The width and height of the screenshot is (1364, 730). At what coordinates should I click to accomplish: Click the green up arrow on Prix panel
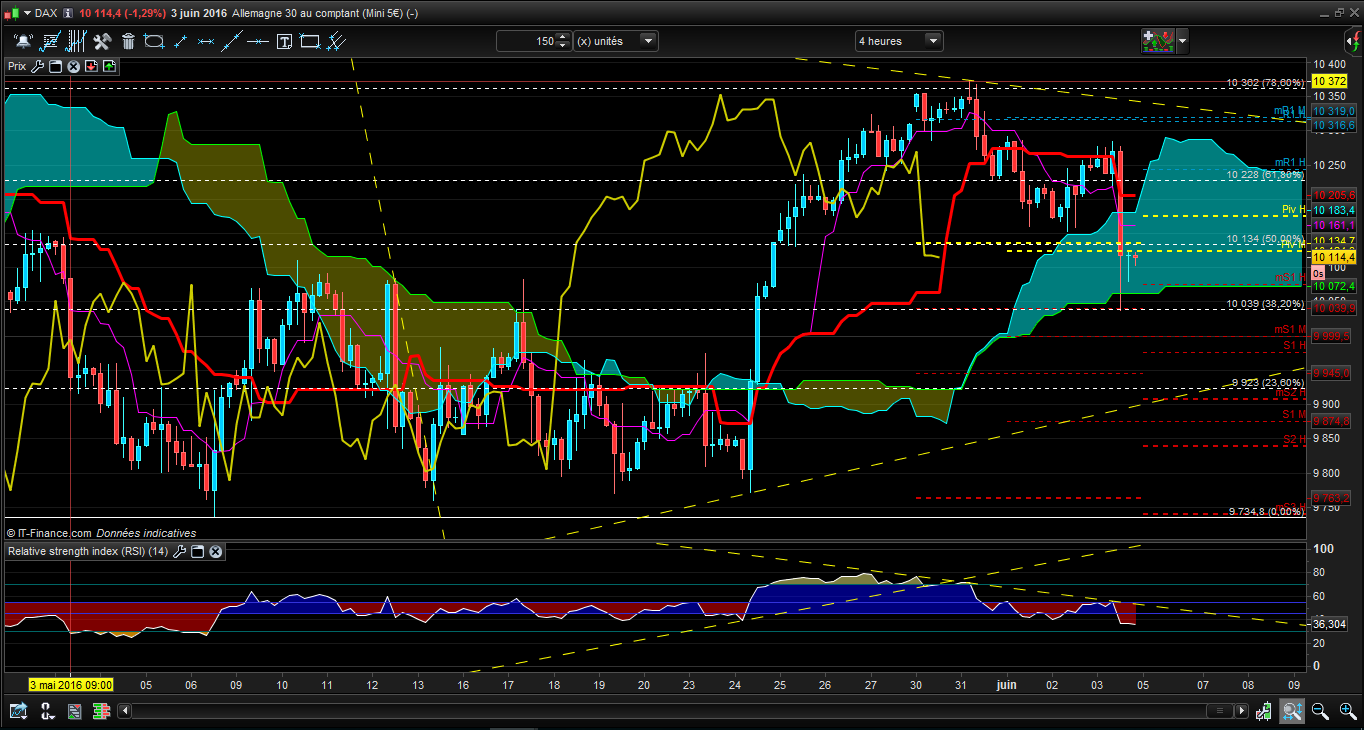108,66
